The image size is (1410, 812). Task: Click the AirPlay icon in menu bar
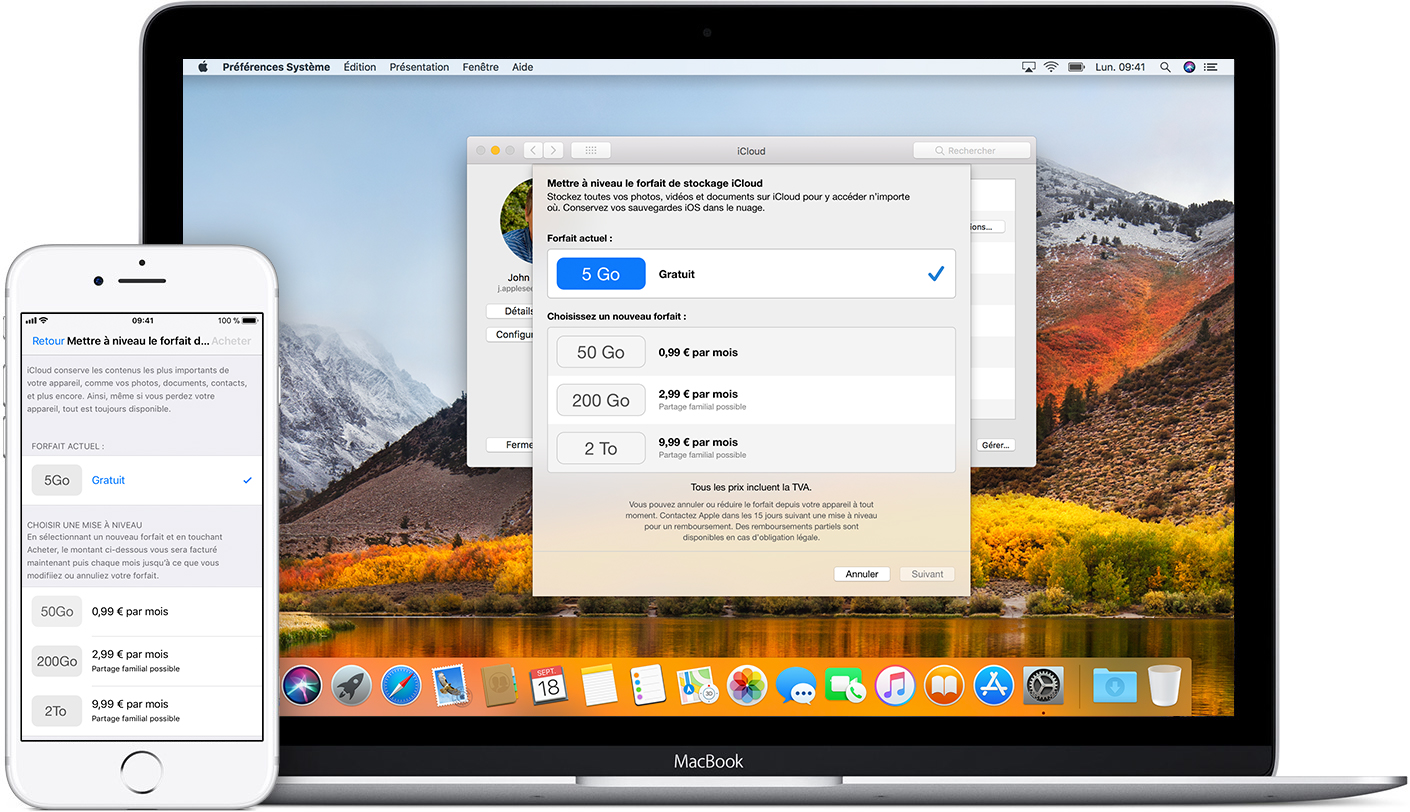click(1029, 67)
